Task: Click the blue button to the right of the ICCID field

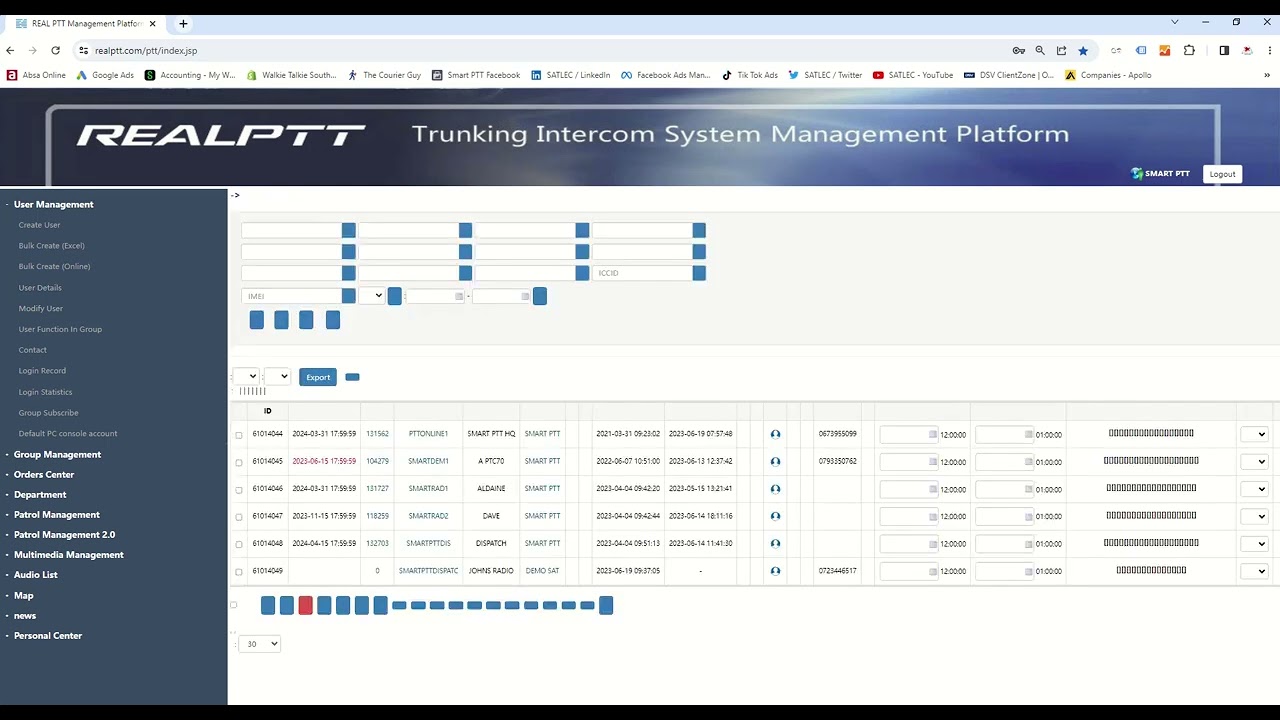Action: point(699,273)
